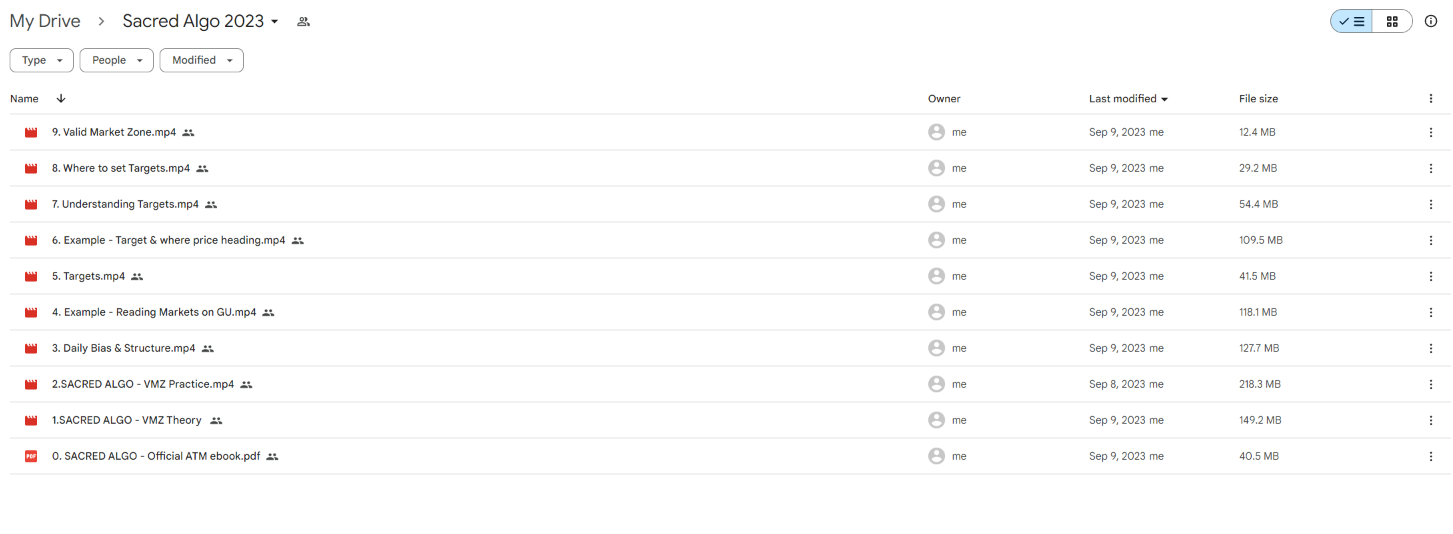Open the view details info icon
This screenshot has width=1453, height=534.
click(1431, 21)
